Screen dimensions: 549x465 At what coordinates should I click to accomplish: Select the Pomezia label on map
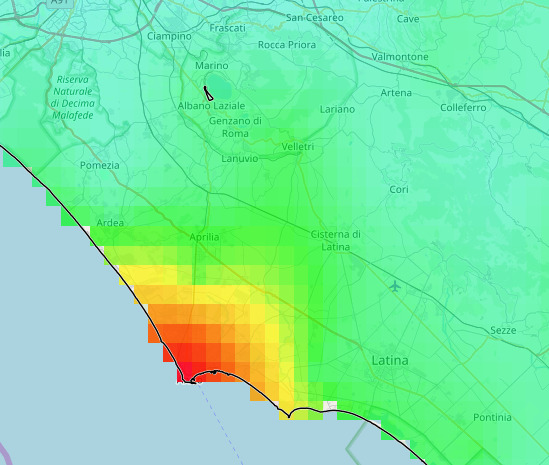(x=100, y=165)
